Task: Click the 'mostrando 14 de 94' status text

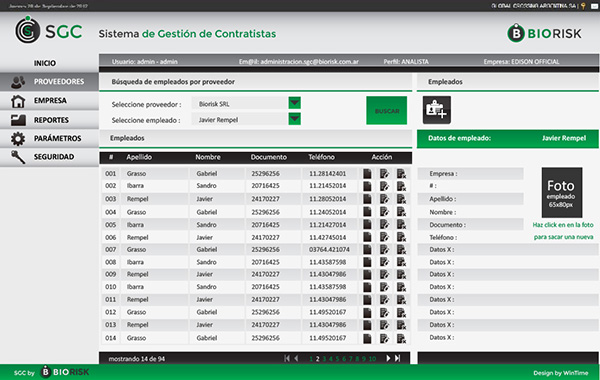Action: click(x=137, y=359)
